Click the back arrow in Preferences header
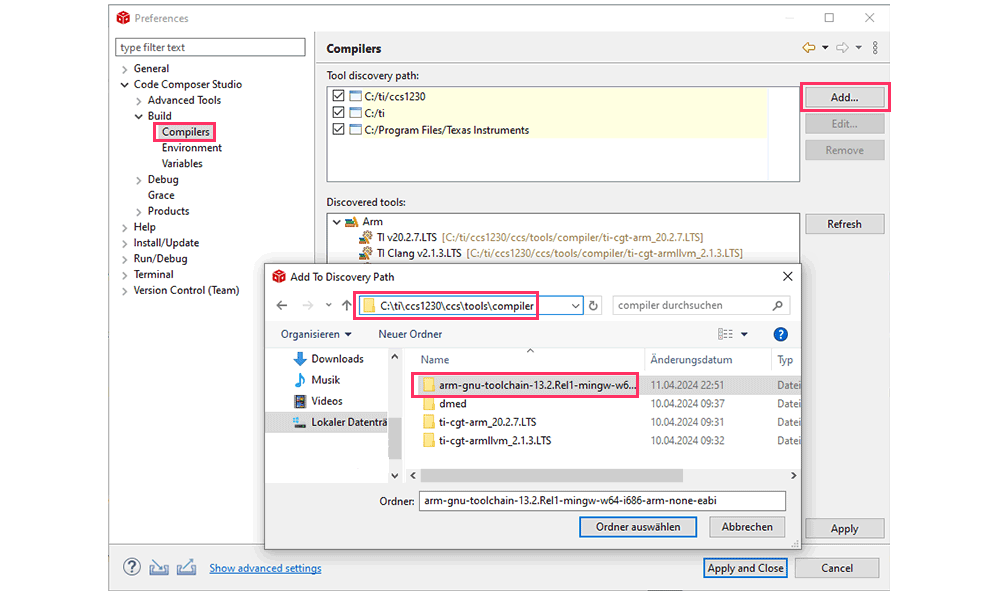The height and width of the screenshot is (600, 1000). pos(808,48)
